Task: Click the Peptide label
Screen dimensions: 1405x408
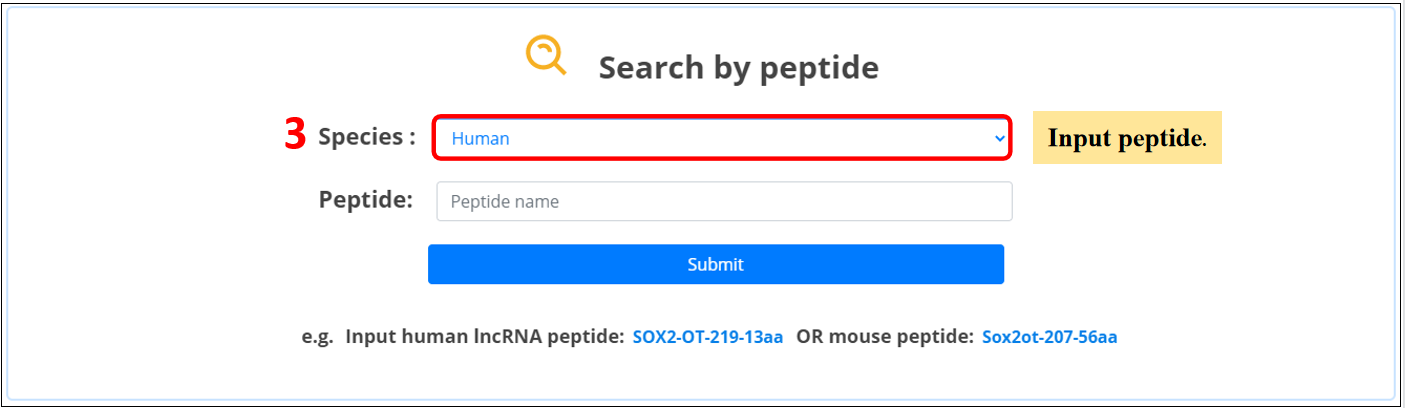Action: coord(365,200)
